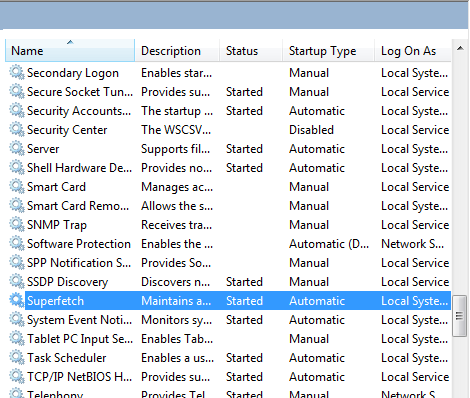Click the Software Protection gear icon

click(x=17, y=244)
